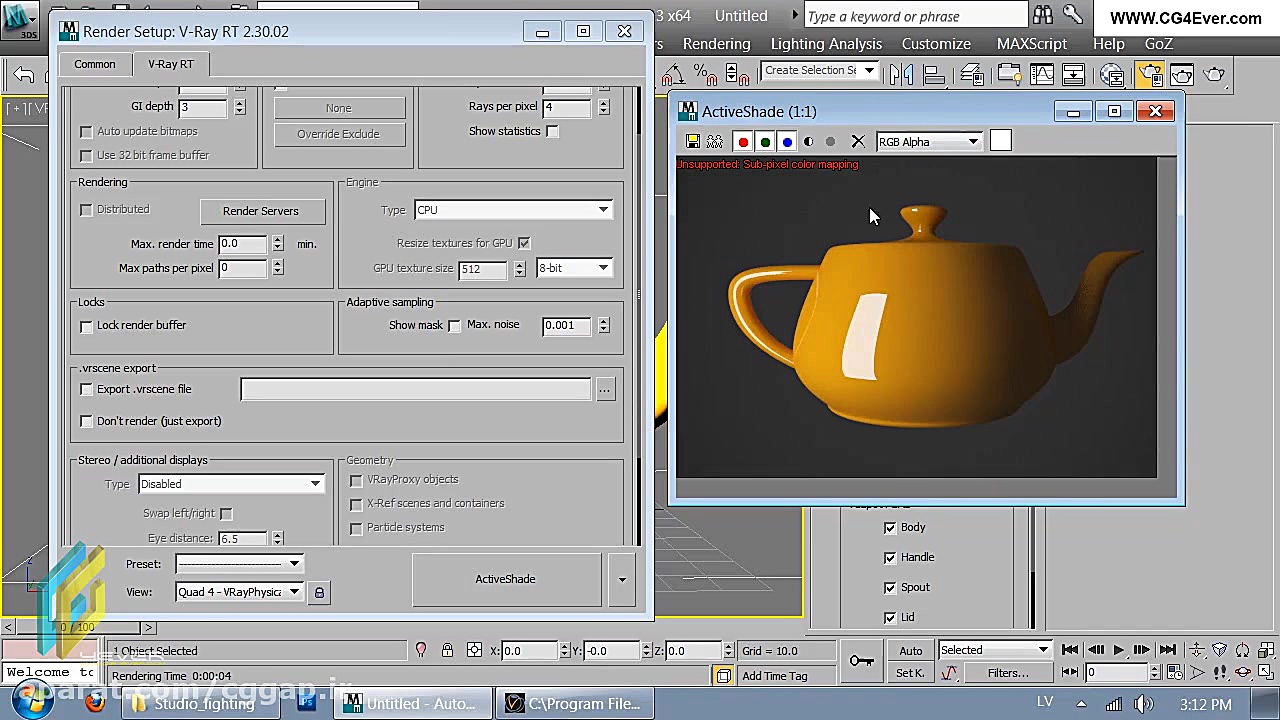Viewport: 1280px width, 720px height.
Task: Save the ActiveShade image with the disk icon
Action: [x=692, y=142]
